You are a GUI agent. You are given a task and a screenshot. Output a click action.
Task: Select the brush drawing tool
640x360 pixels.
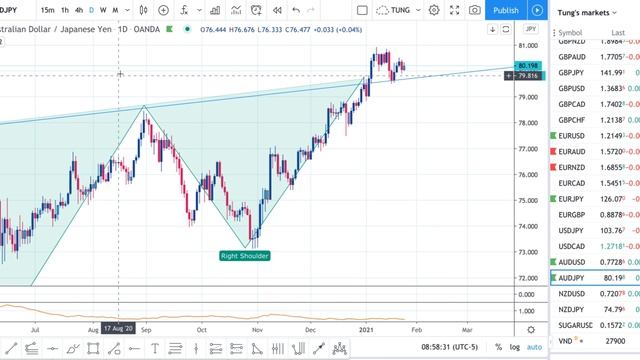click(73, 348)
